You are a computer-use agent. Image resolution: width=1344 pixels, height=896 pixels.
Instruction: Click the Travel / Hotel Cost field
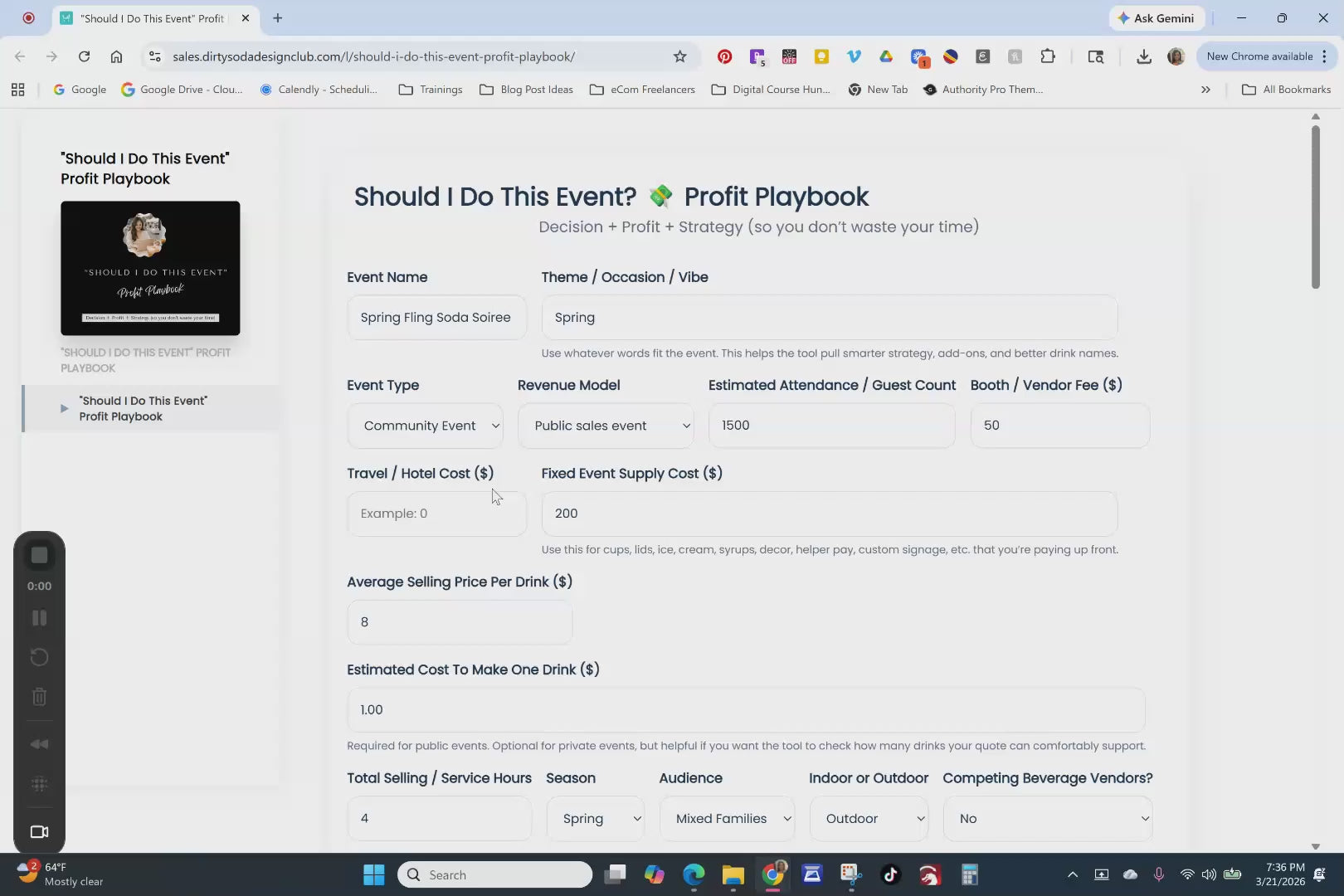[436, 514]
